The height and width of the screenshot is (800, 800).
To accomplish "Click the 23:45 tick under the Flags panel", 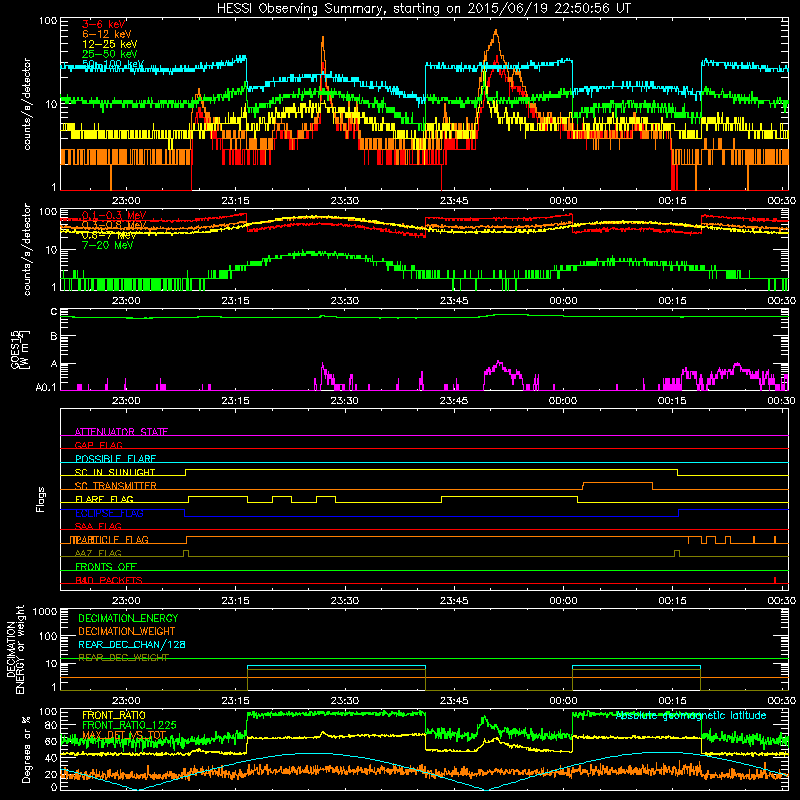I will click(454, 601).
